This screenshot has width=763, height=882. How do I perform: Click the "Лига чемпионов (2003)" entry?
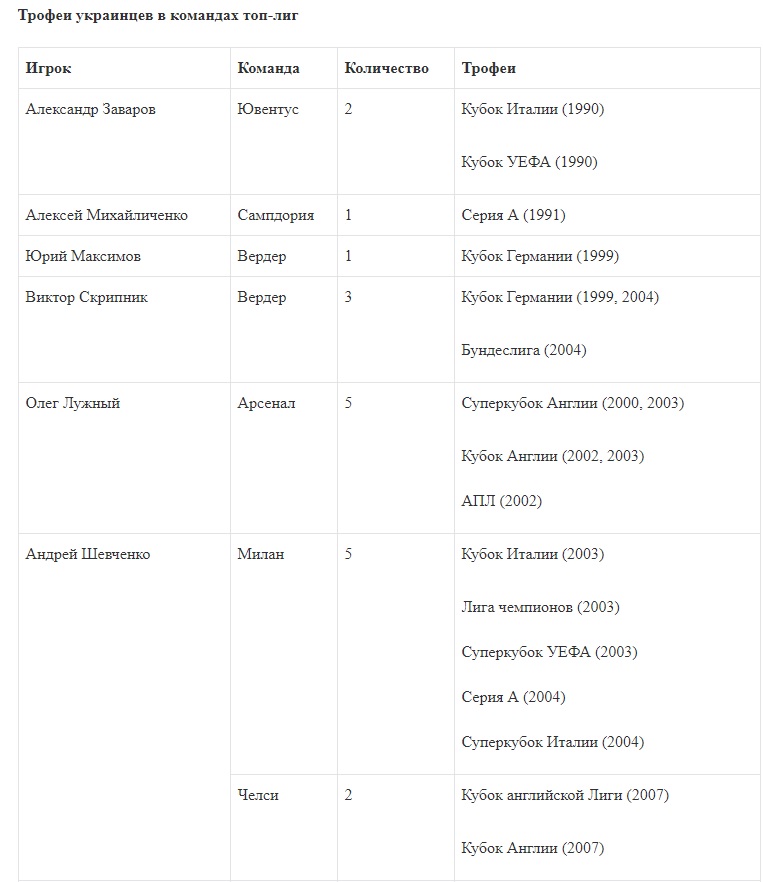point(540,607)
